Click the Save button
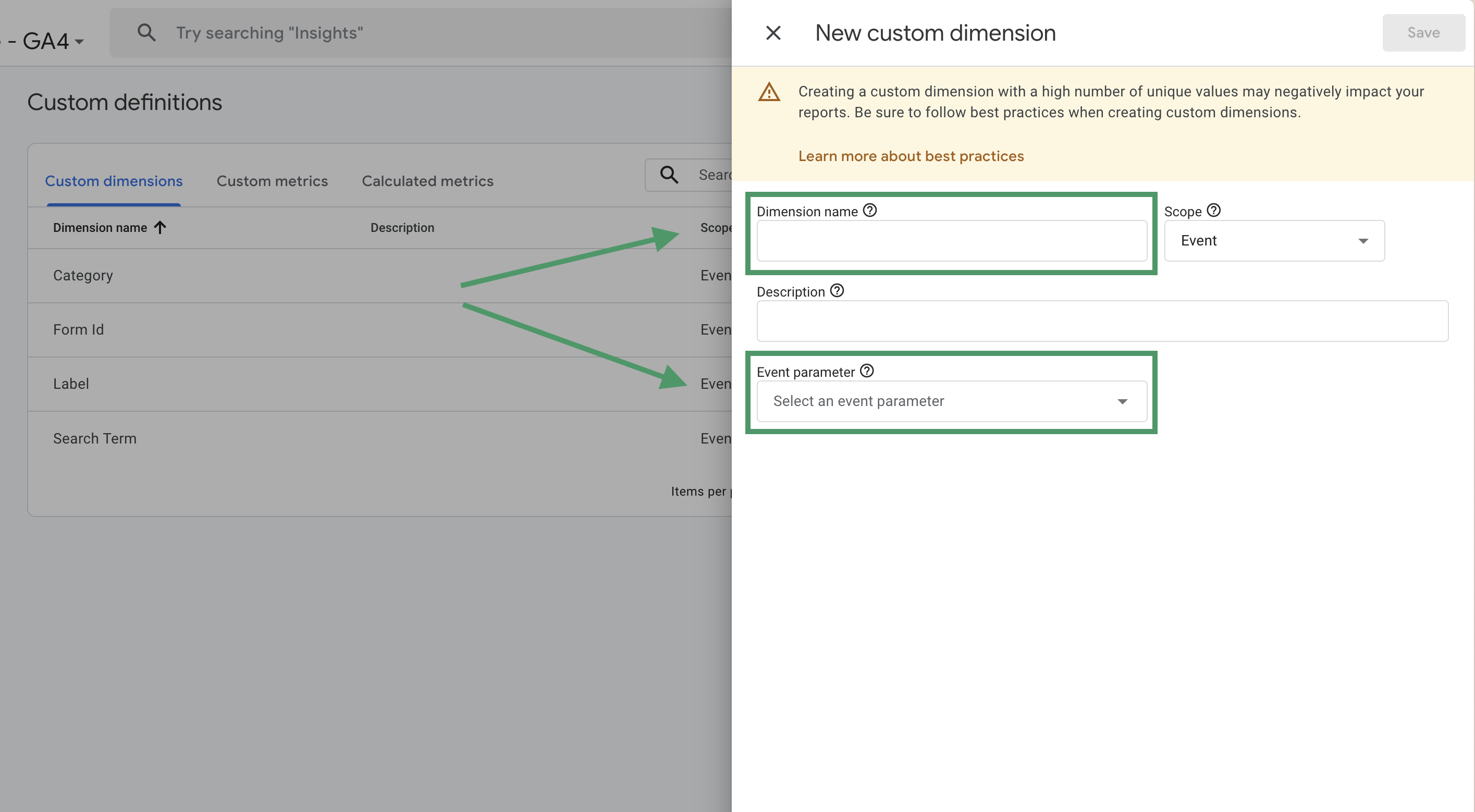The height and width of the screenshot is (812, 1475). point(1423,33)
